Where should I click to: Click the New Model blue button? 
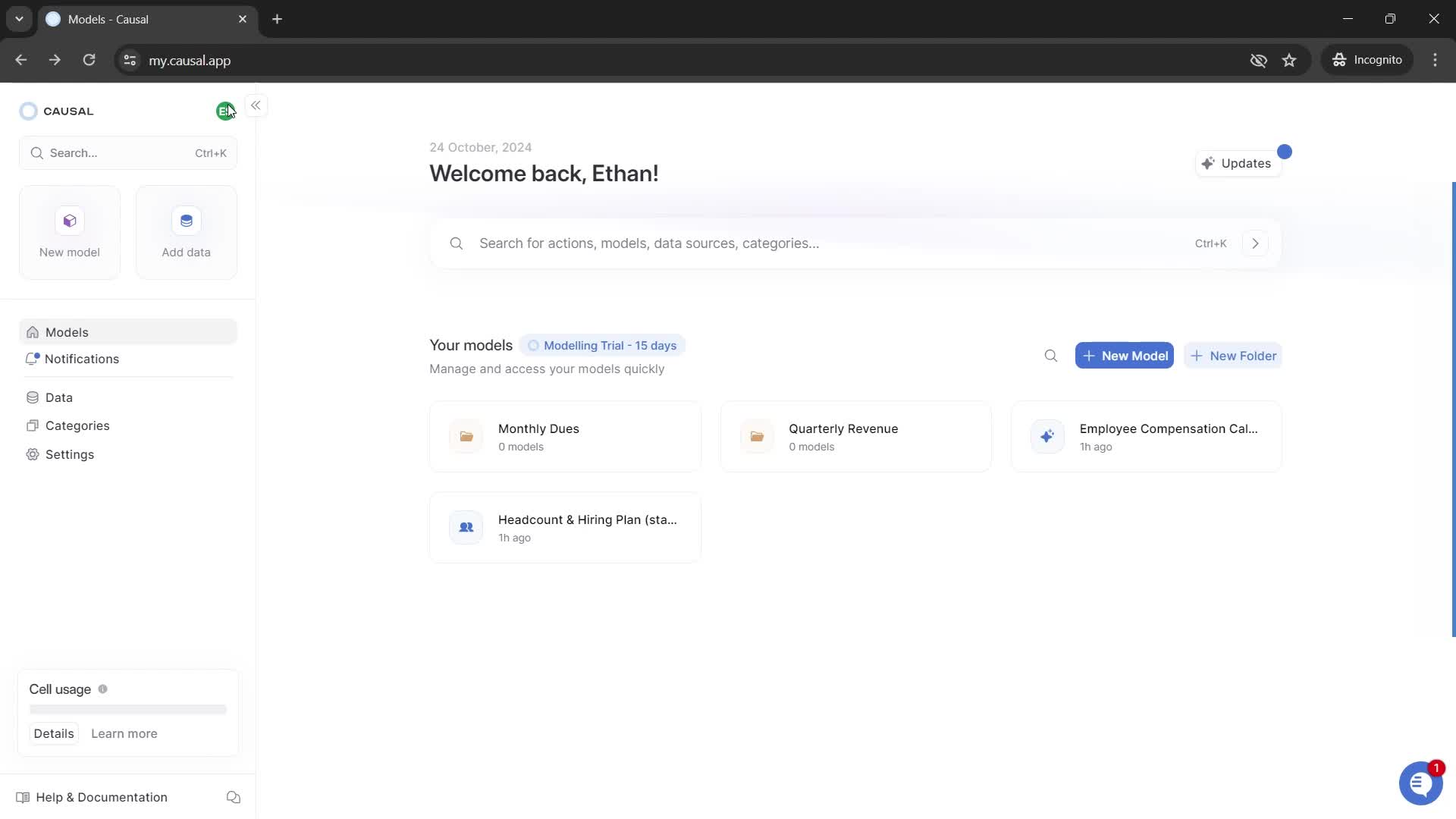(x=1124, y=355)
